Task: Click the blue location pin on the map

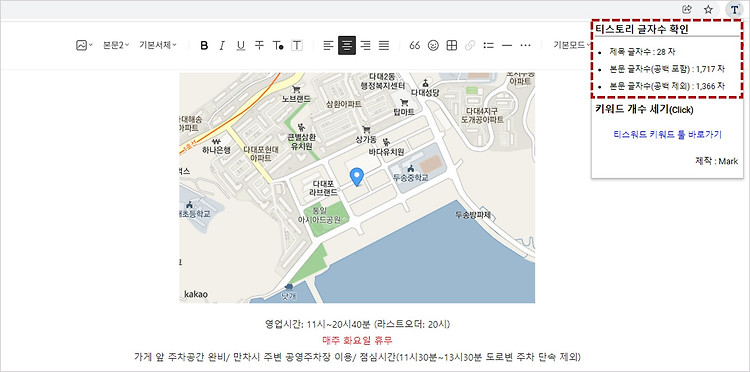Action: 357,177
